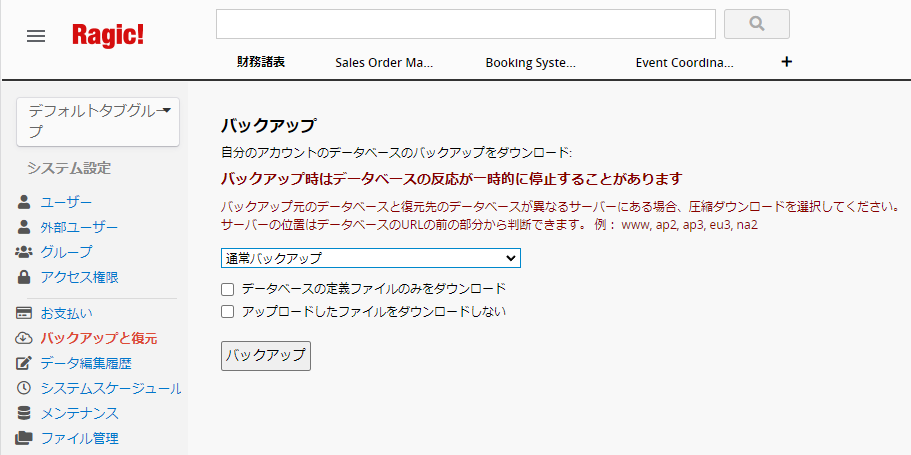This screenshot has width=911, height=455.
Task: Expand the デフォルトタブグループ selector
Action: click(x=98, y=121)
